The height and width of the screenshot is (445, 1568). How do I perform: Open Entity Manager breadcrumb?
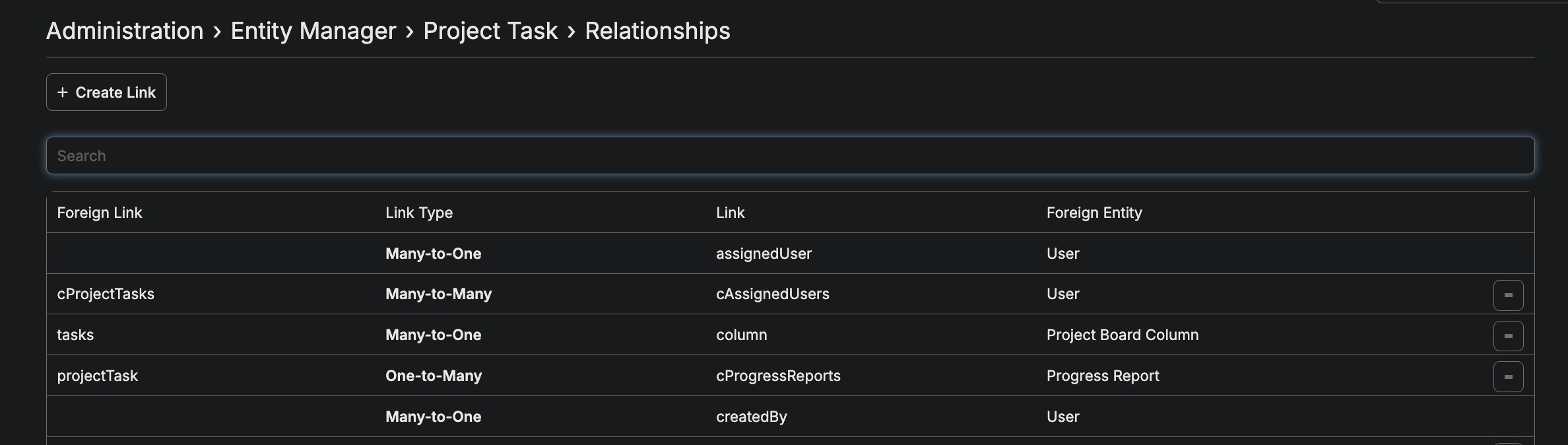(313, 31)
